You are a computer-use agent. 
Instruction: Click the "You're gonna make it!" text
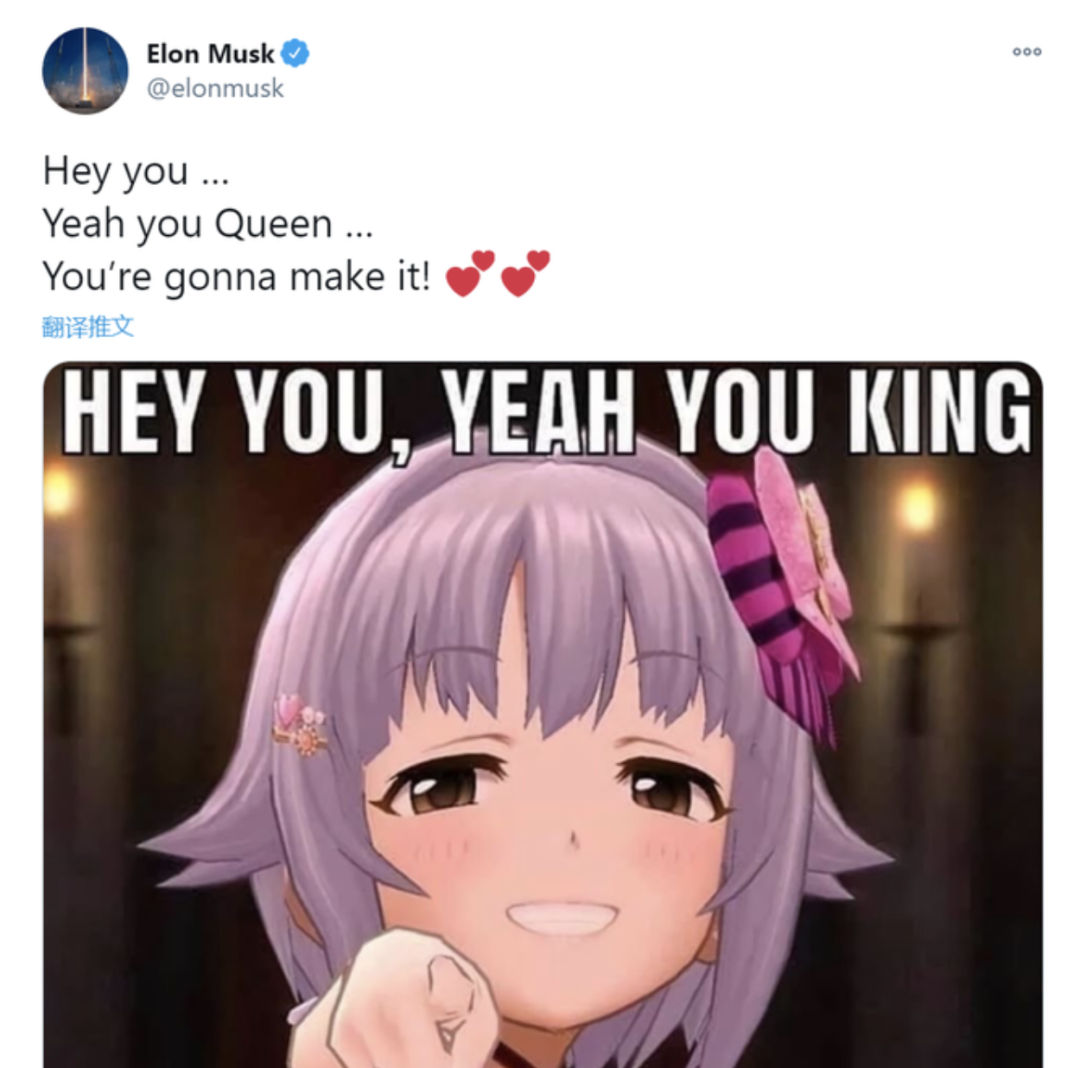click(x=236, y=277)
